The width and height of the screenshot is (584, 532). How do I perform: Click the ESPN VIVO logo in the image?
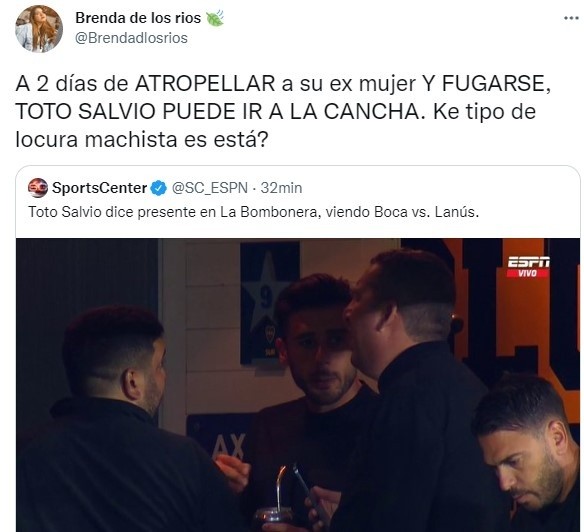click(x=528, y=267)
